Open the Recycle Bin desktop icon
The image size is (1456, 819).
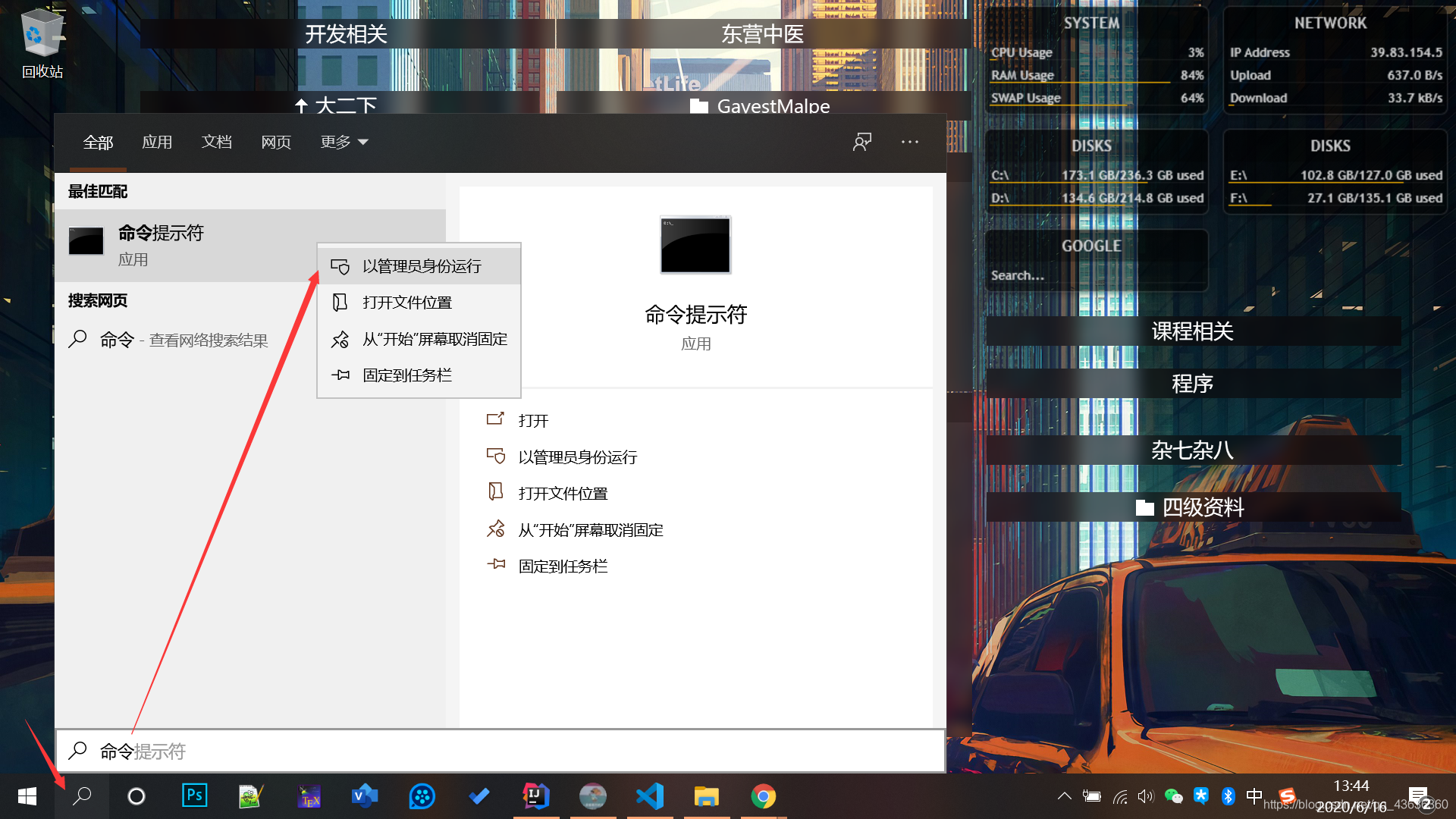pyautogui.click(x=42, y=44)
